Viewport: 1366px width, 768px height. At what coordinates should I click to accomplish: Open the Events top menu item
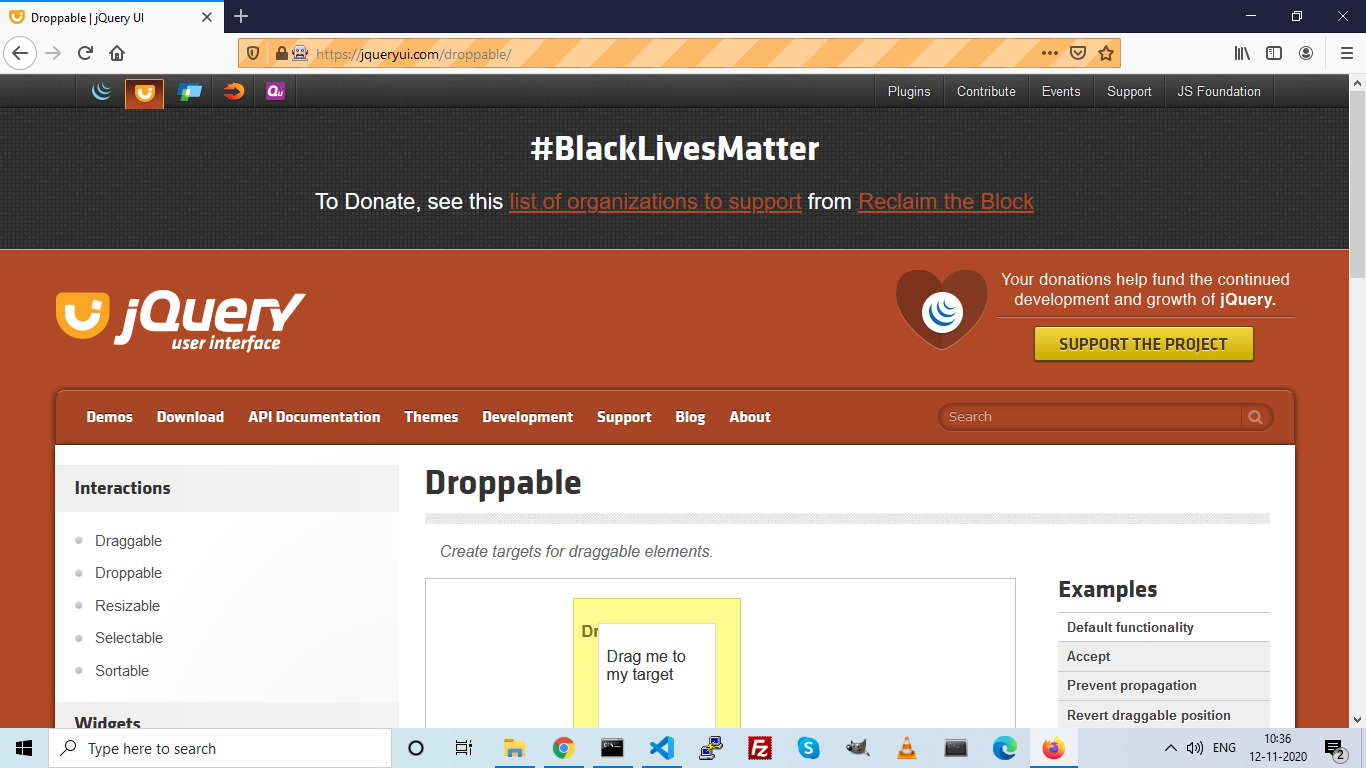pos(1061,91)
